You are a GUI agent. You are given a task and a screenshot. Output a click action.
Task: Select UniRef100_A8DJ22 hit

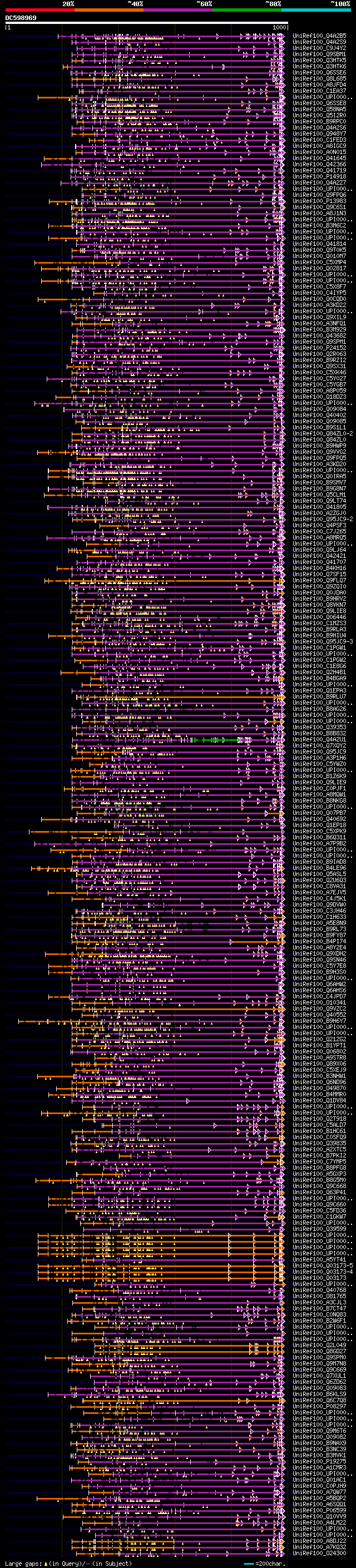point(319,1541)
